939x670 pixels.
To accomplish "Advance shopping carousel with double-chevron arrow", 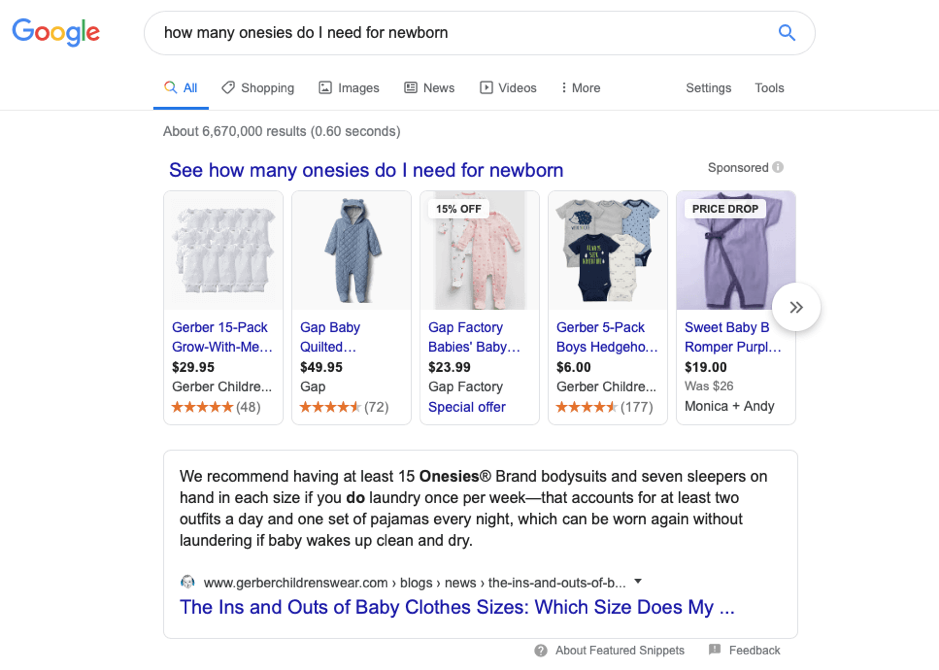I will 796,307.
